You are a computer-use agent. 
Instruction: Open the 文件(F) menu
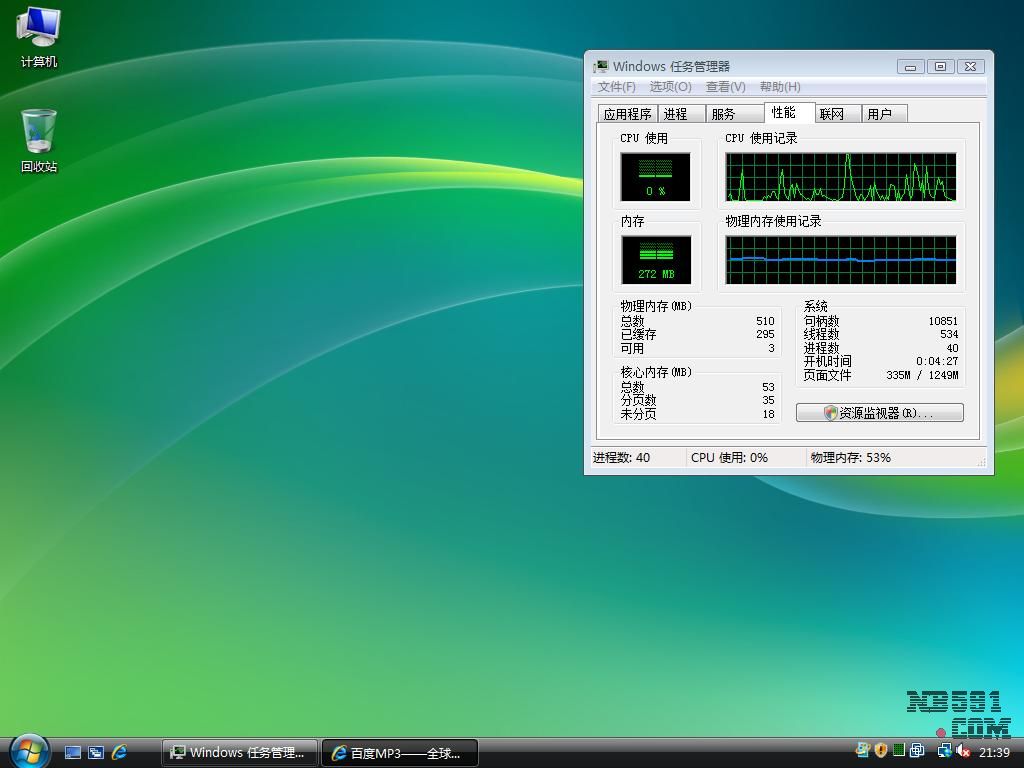(616, 87)
